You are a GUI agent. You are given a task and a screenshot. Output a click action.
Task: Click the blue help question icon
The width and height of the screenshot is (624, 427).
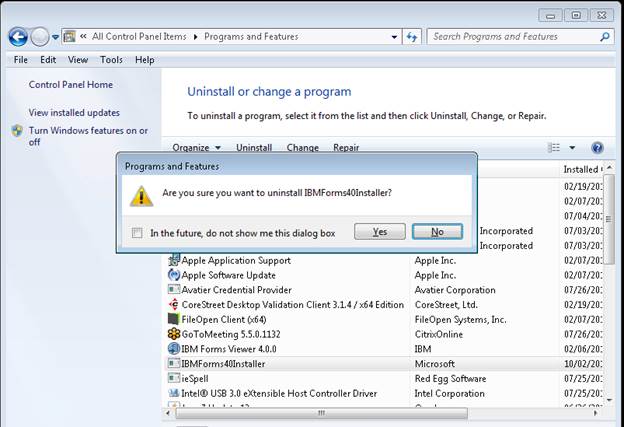tap(597, 148)
